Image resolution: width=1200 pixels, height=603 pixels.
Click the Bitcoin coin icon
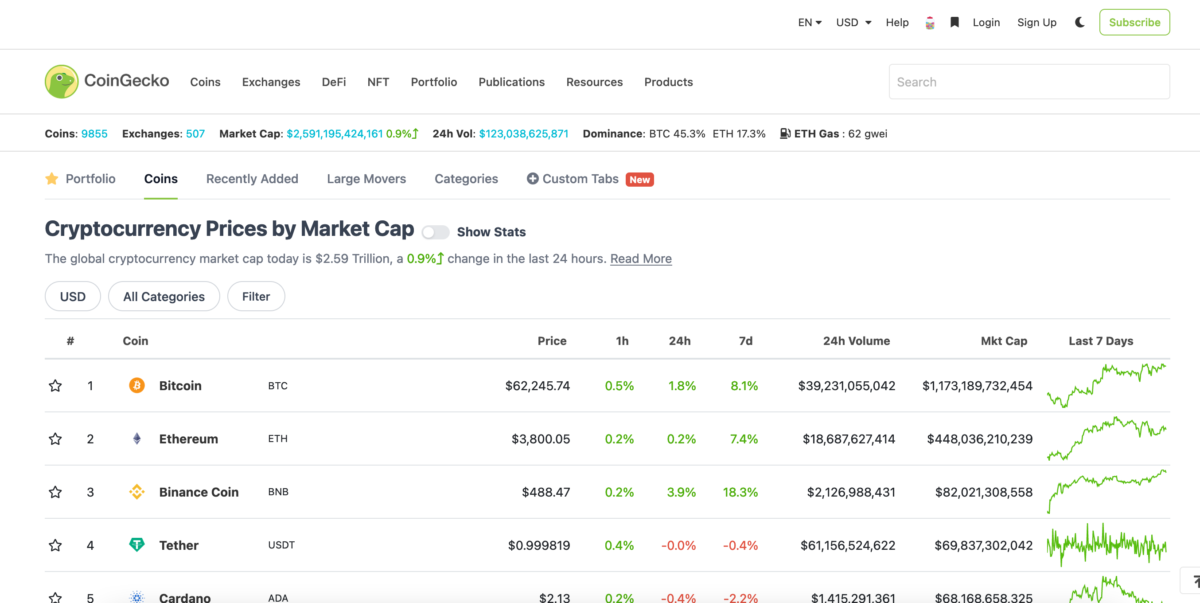pos(137,385)
